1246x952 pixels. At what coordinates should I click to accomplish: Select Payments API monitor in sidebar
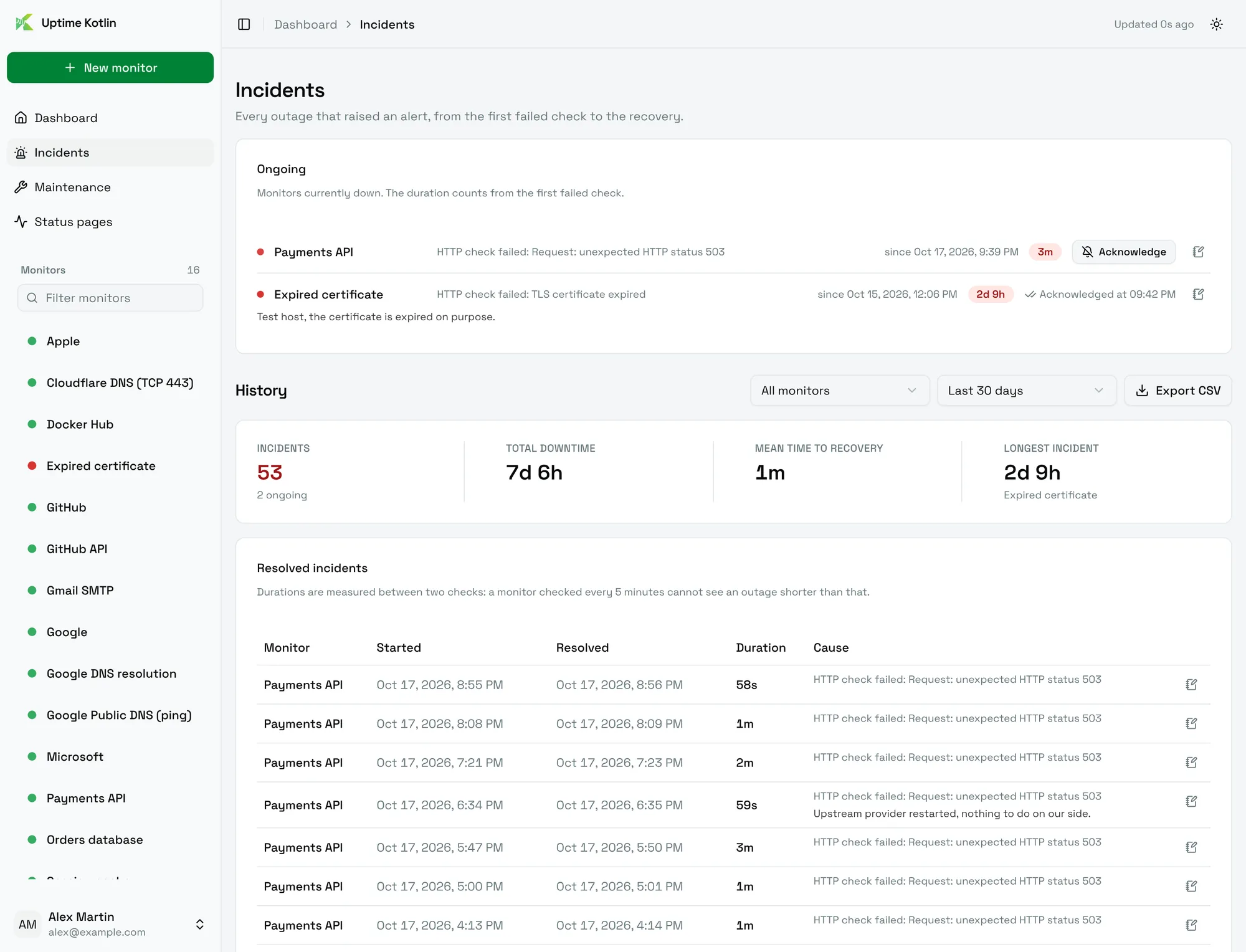point(110,798)
